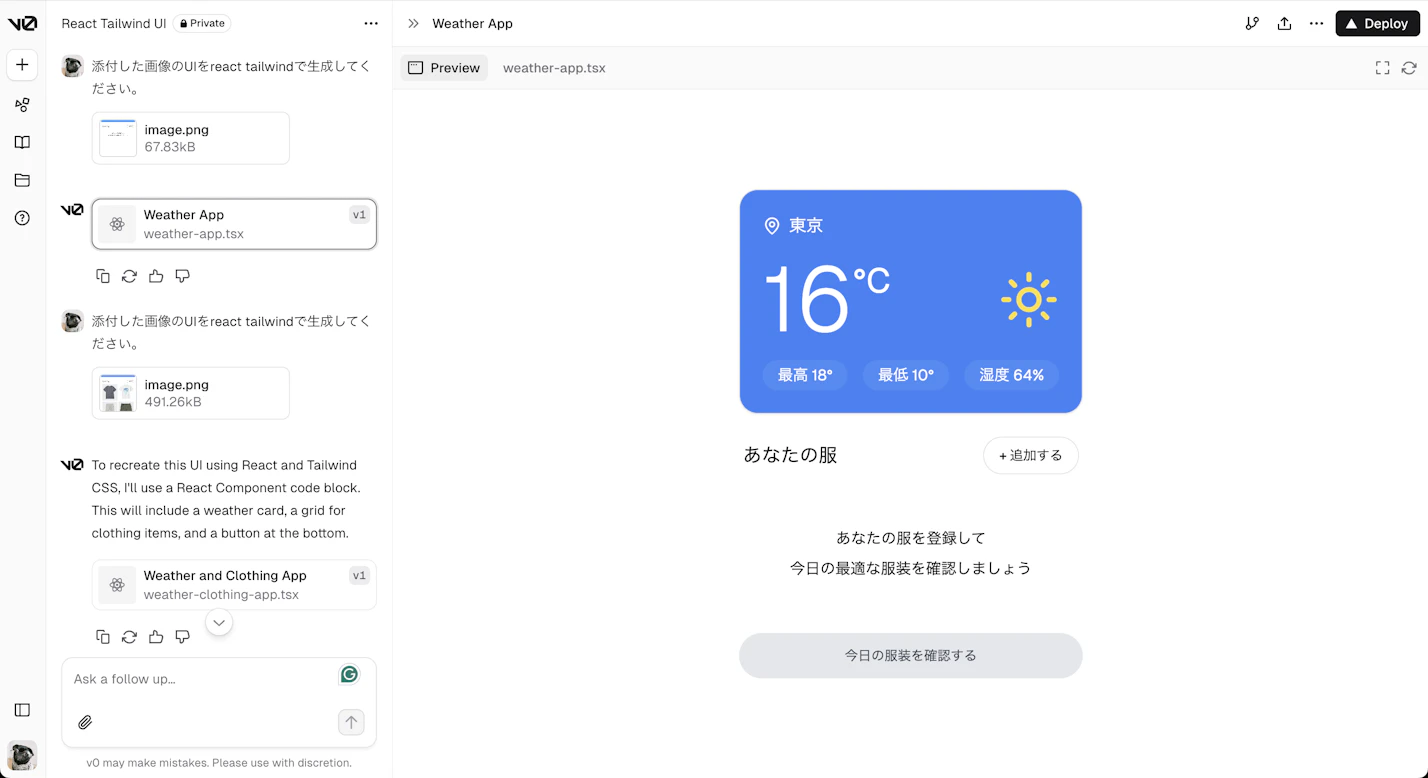This screenshot has height=778, width=1428.
Task: Open the 67.83kB image.png attachment
Action: click(x=190, y=138)
